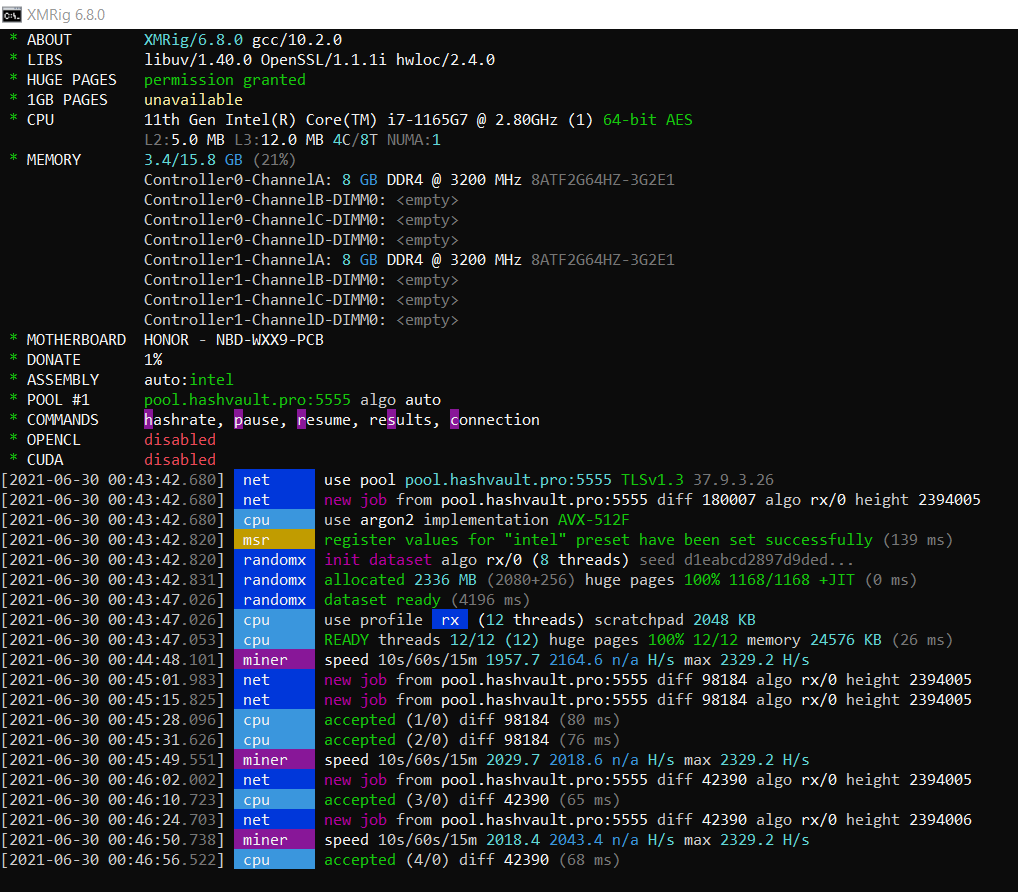1018x892 pixels.
Task: Select the "3.4/15.8 GB" memory usage value
Action: (x=193, y=160)
